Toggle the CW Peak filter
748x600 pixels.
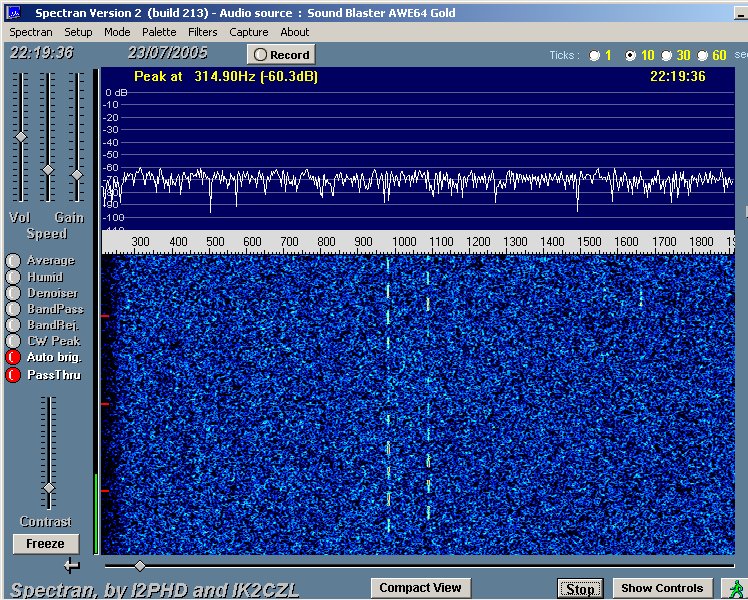click(13, 341)
